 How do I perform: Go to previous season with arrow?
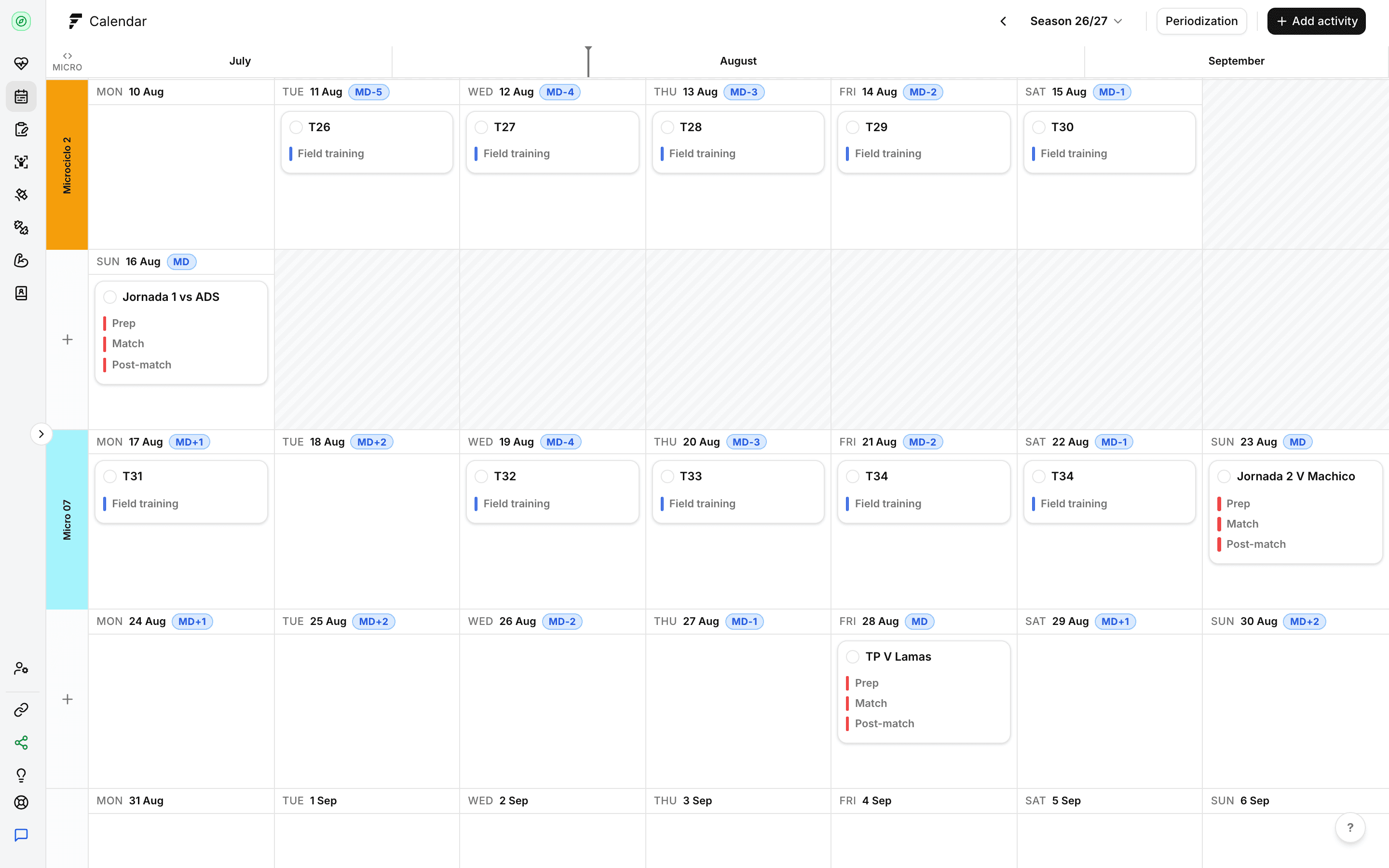(x=1003, y=21)
